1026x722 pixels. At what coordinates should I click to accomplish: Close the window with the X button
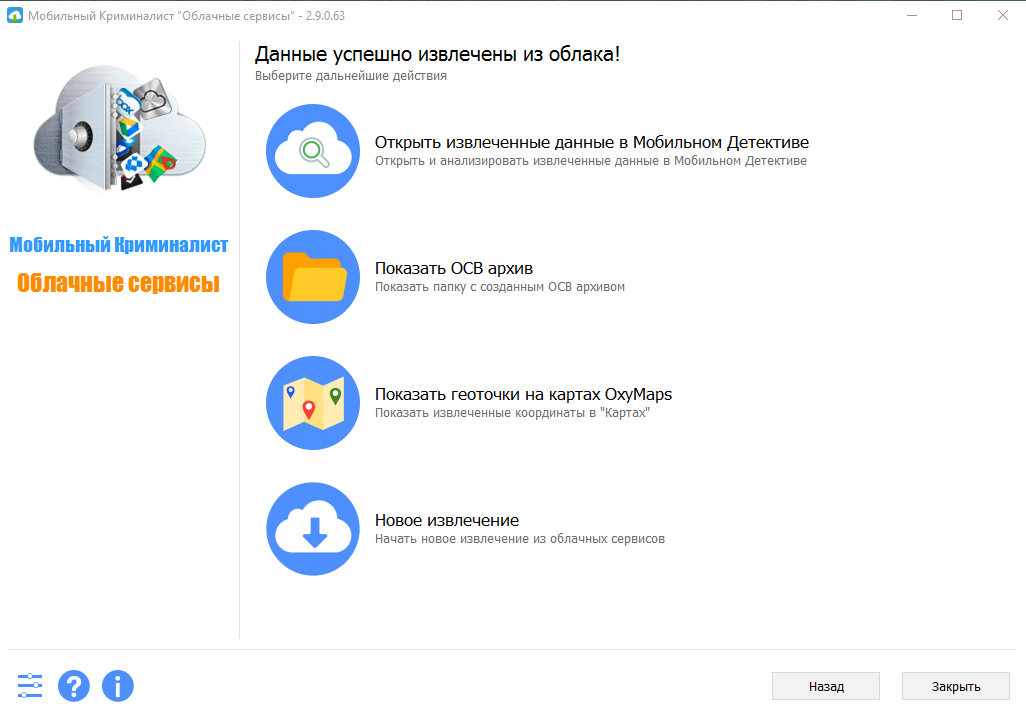[x=1002, y=15]
